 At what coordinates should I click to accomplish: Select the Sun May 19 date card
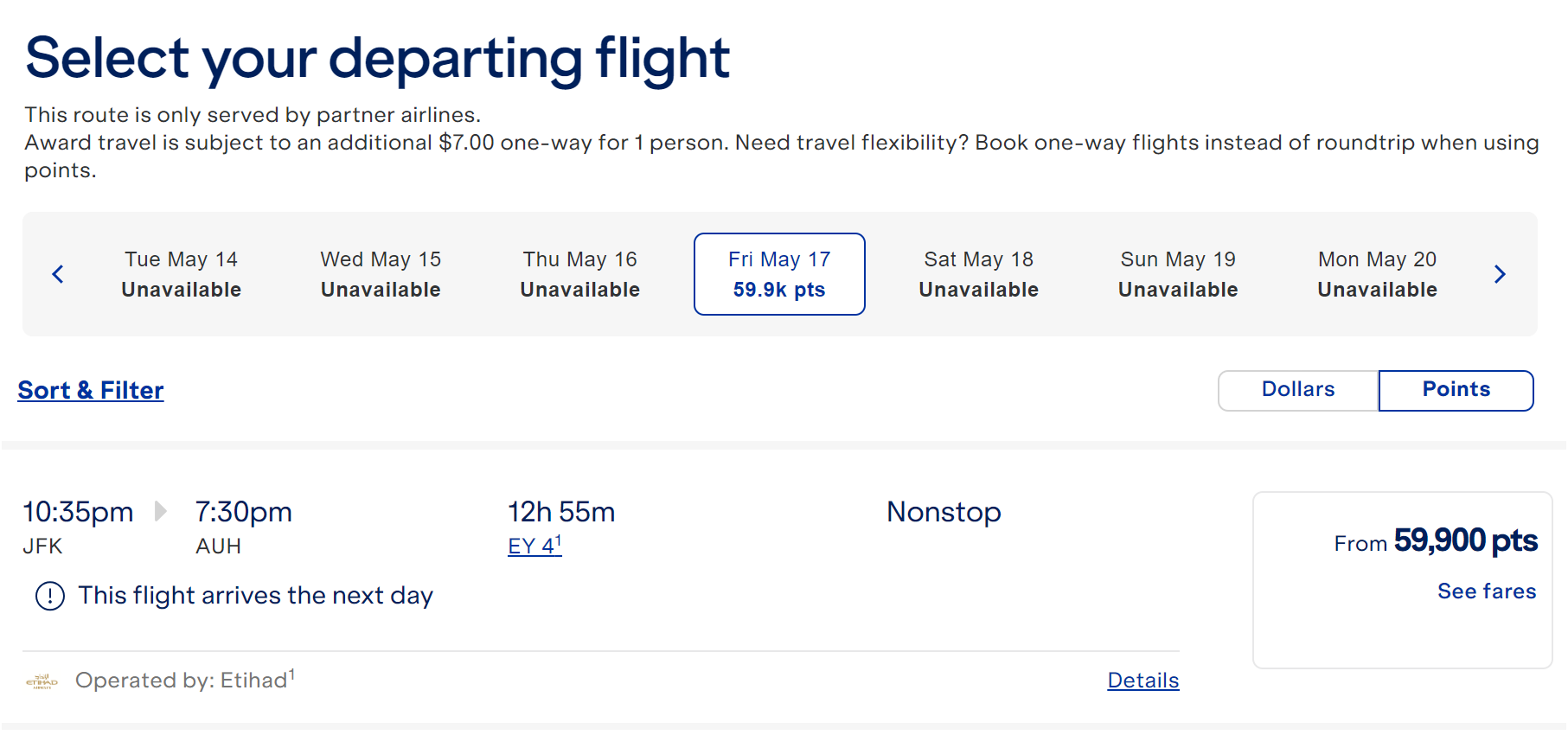point(1177,273)
